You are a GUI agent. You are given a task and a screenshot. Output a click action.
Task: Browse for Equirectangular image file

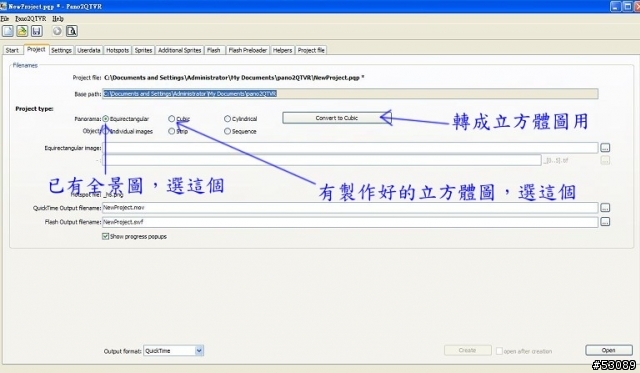coord(605,148)
